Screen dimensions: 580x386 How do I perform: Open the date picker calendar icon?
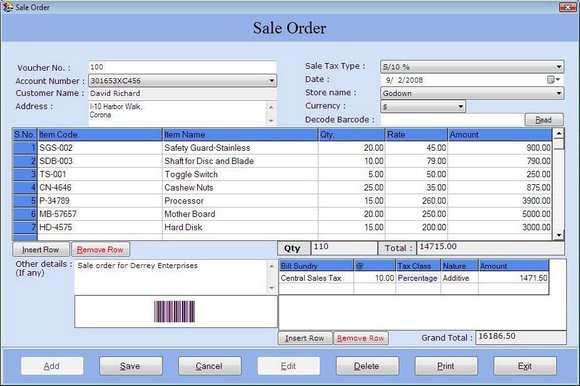click(x=553, y=80)
